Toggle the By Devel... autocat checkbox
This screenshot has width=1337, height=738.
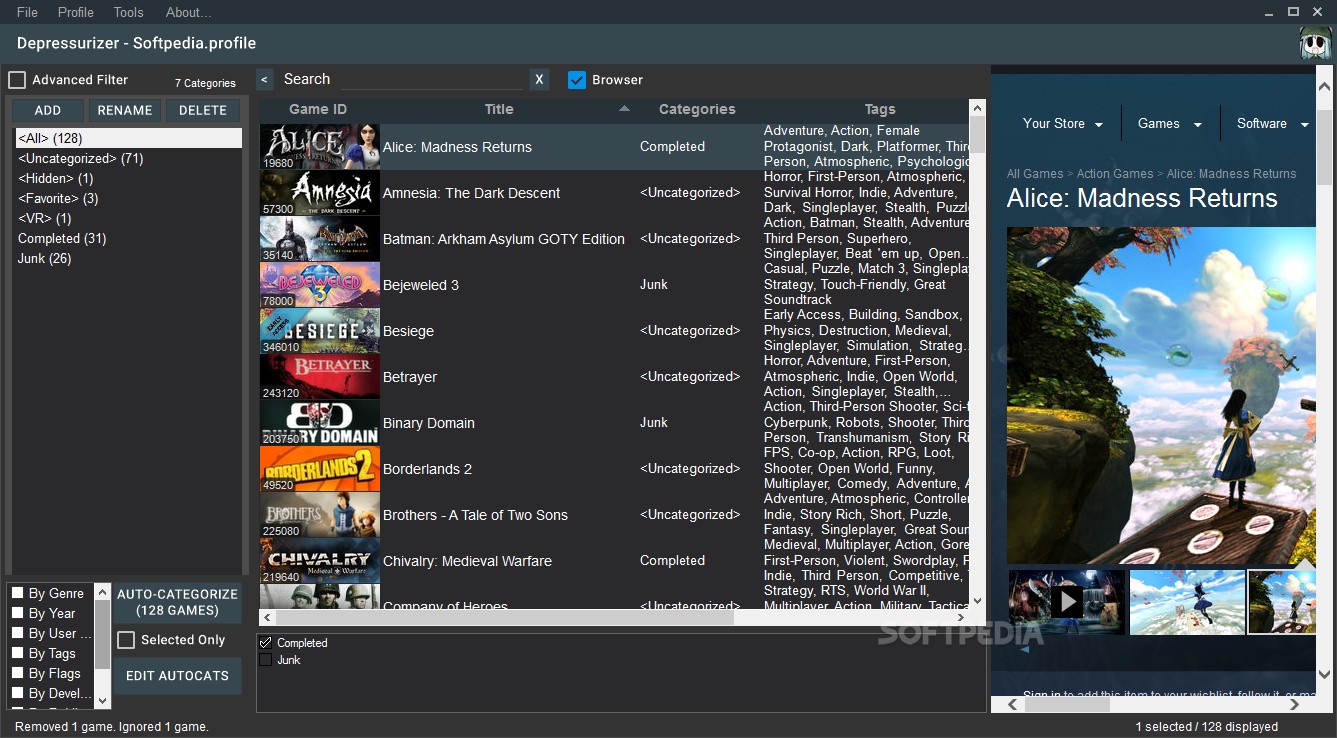17,693
